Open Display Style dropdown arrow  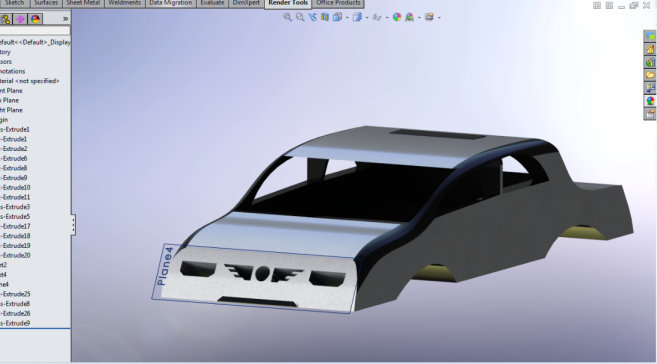pos(367,18)
